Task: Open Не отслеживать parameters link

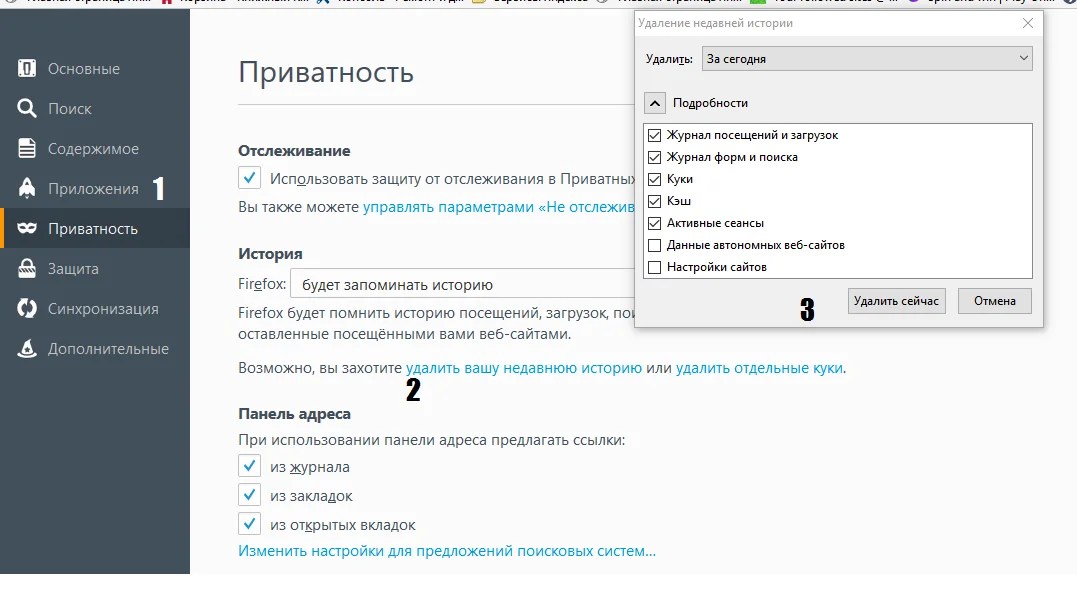Action: [x=499, y=207]
